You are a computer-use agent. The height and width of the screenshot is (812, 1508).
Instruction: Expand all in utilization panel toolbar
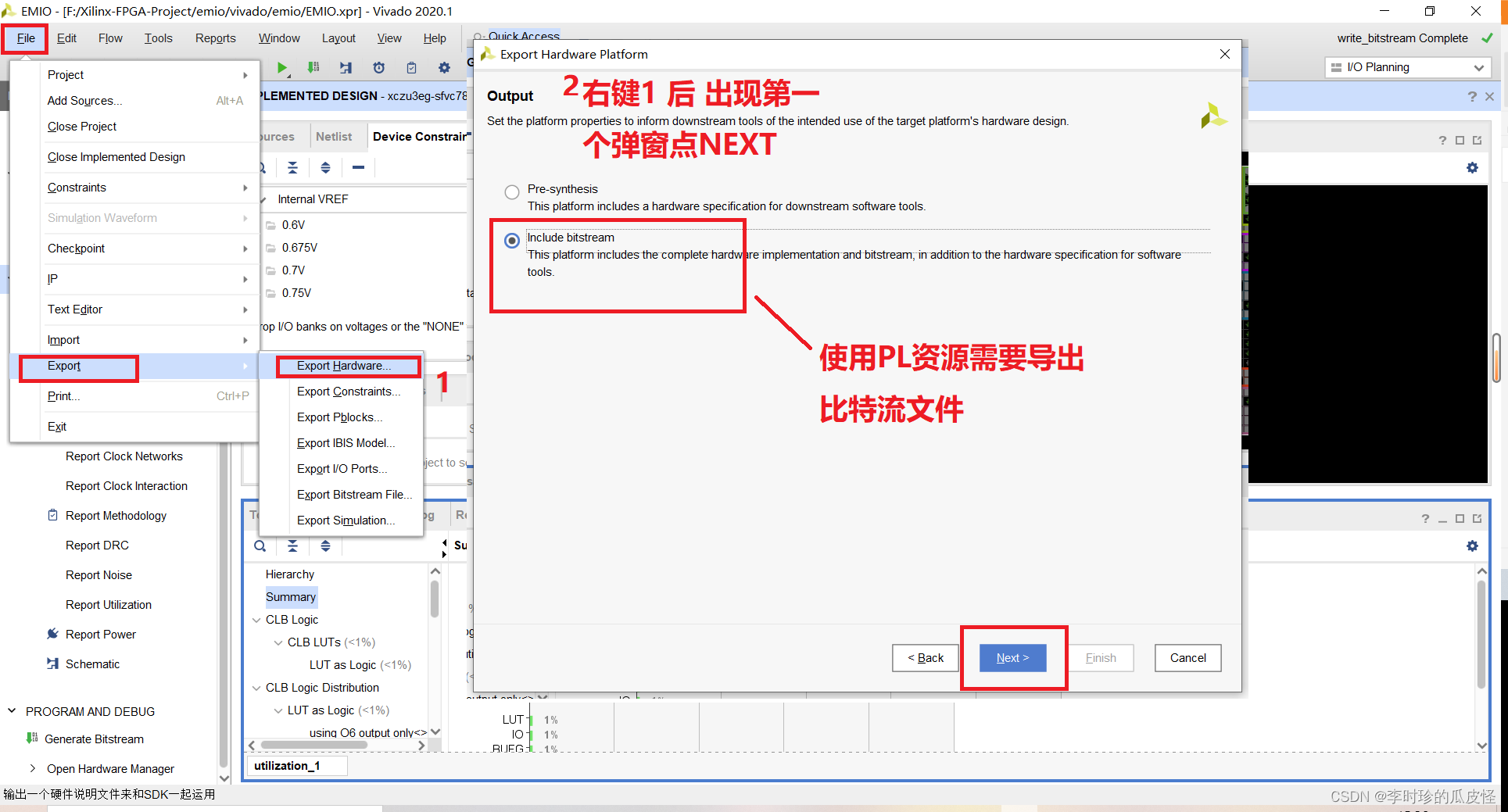pyautogui.click(x=325, y=546)
